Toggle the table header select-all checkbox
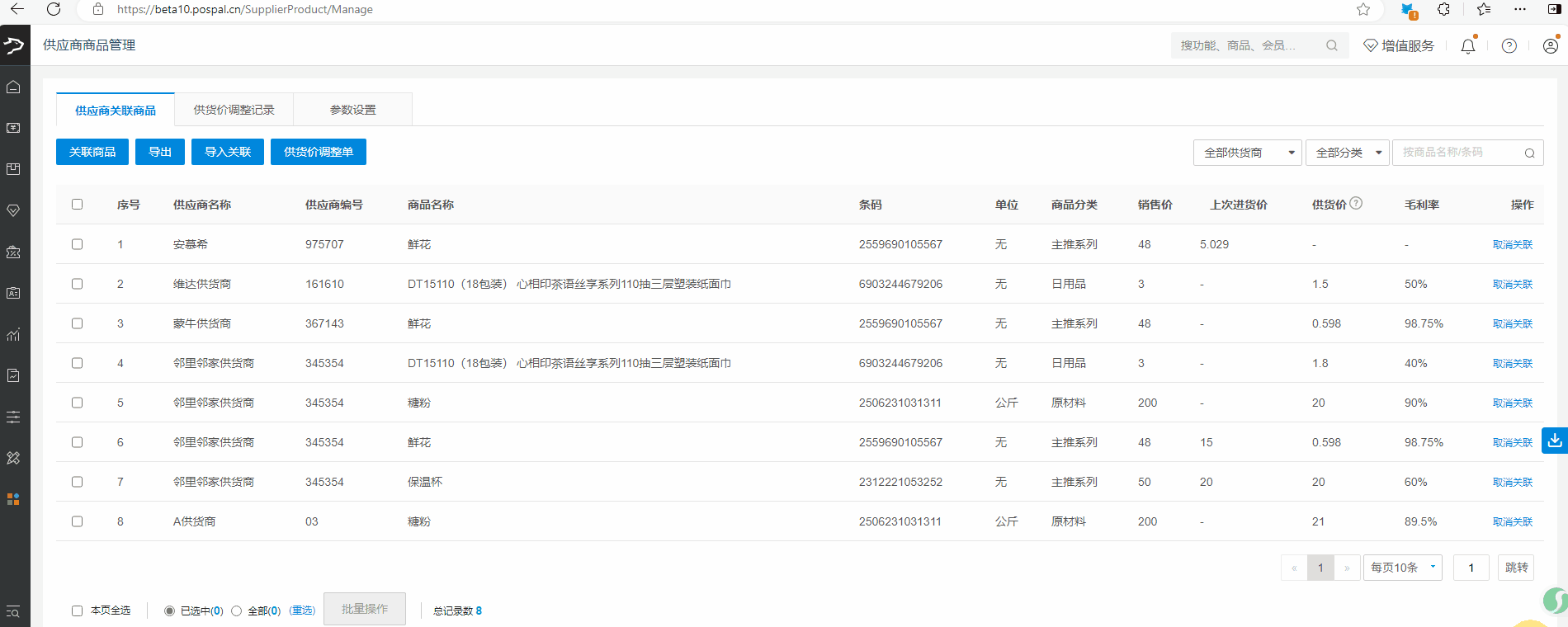Screen dimensions: 1568x627 77,204
